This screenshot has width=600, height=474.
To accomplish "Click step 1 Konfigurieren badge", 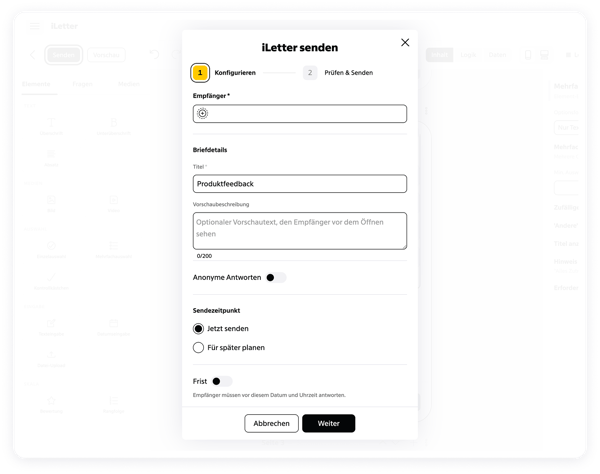I will coord(200,73).
